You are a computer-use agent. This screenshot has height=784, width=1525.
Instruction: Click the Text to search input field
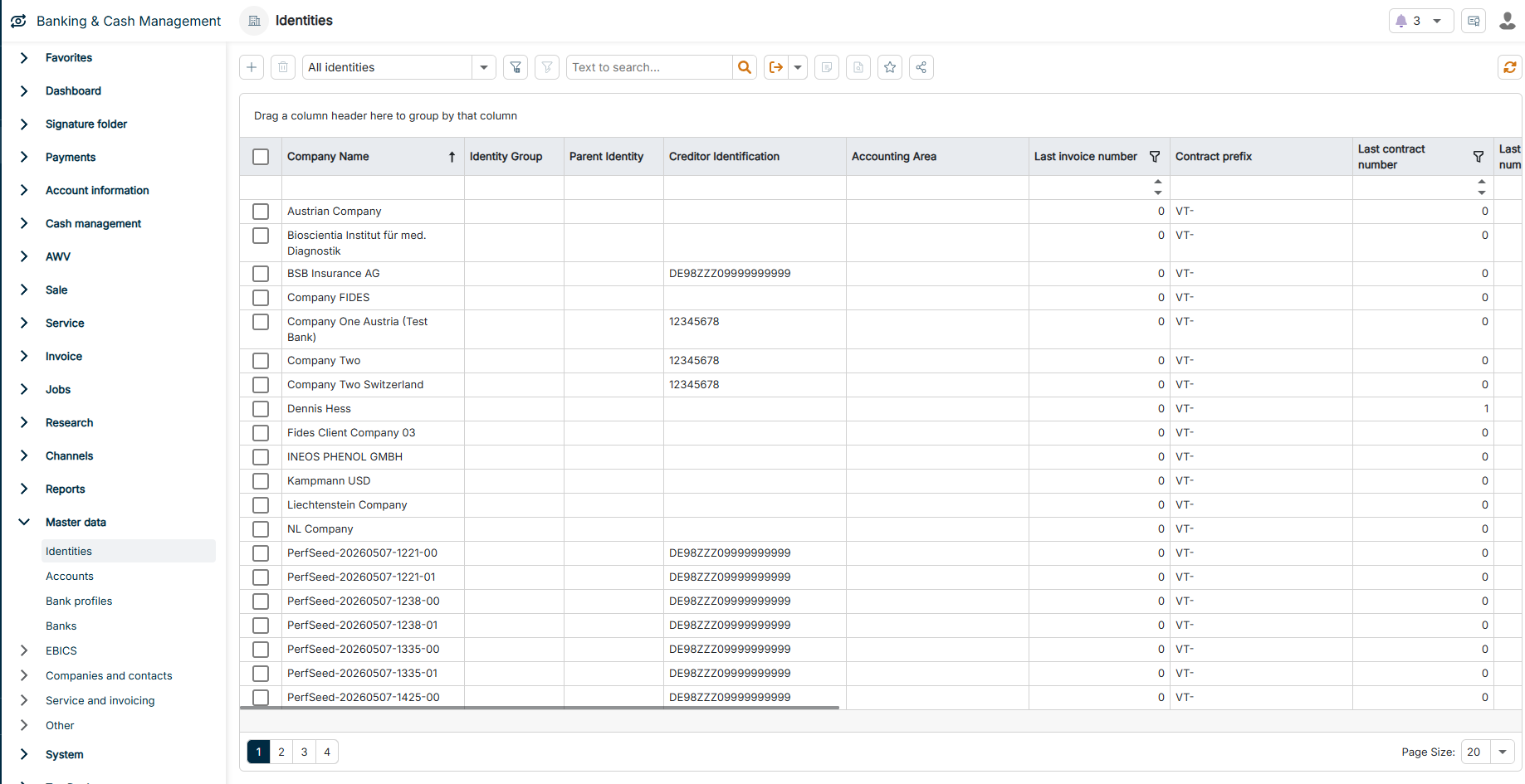(649, 67)
